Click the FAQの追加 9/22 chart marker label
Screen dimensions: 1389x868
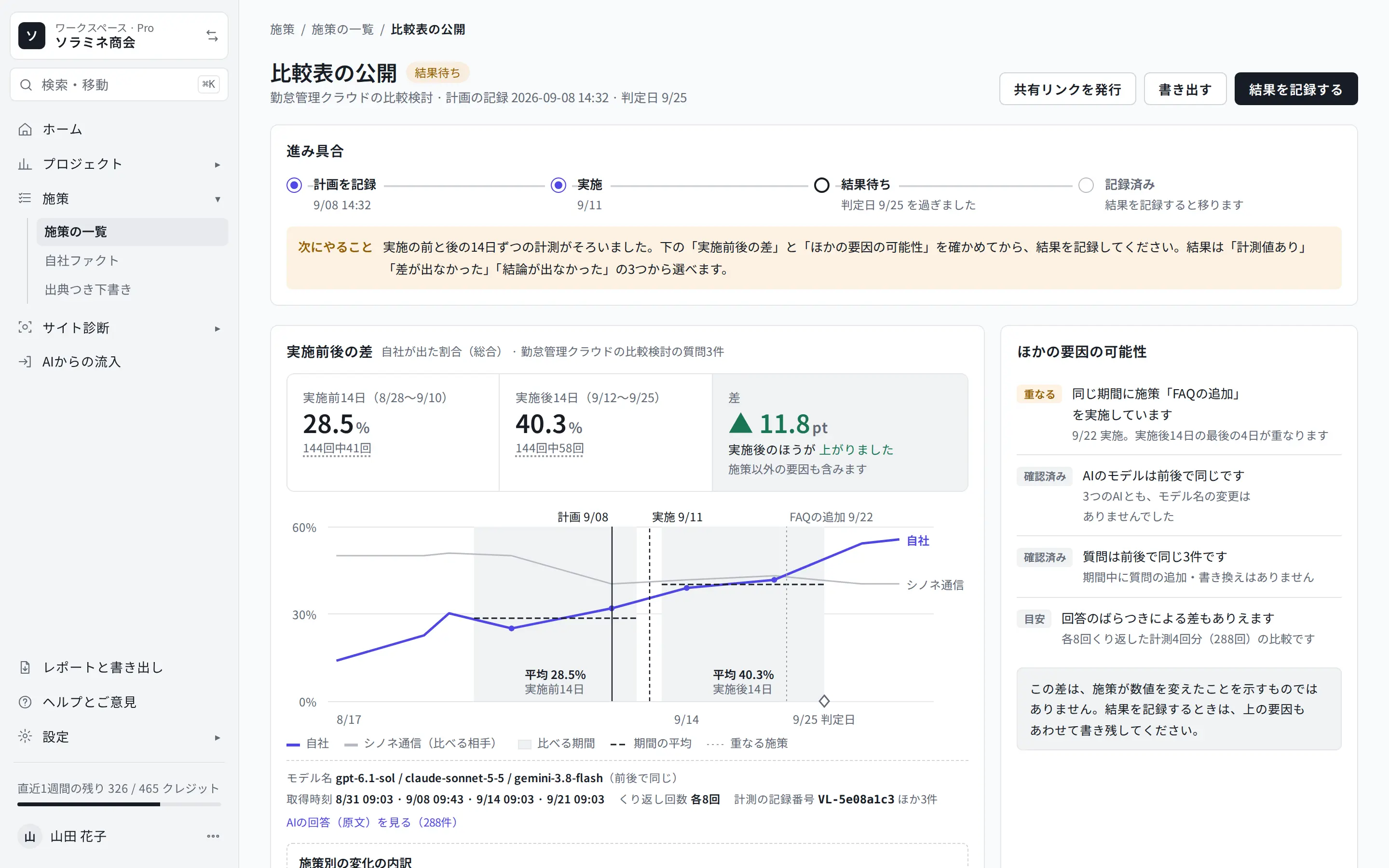[831, 516]
